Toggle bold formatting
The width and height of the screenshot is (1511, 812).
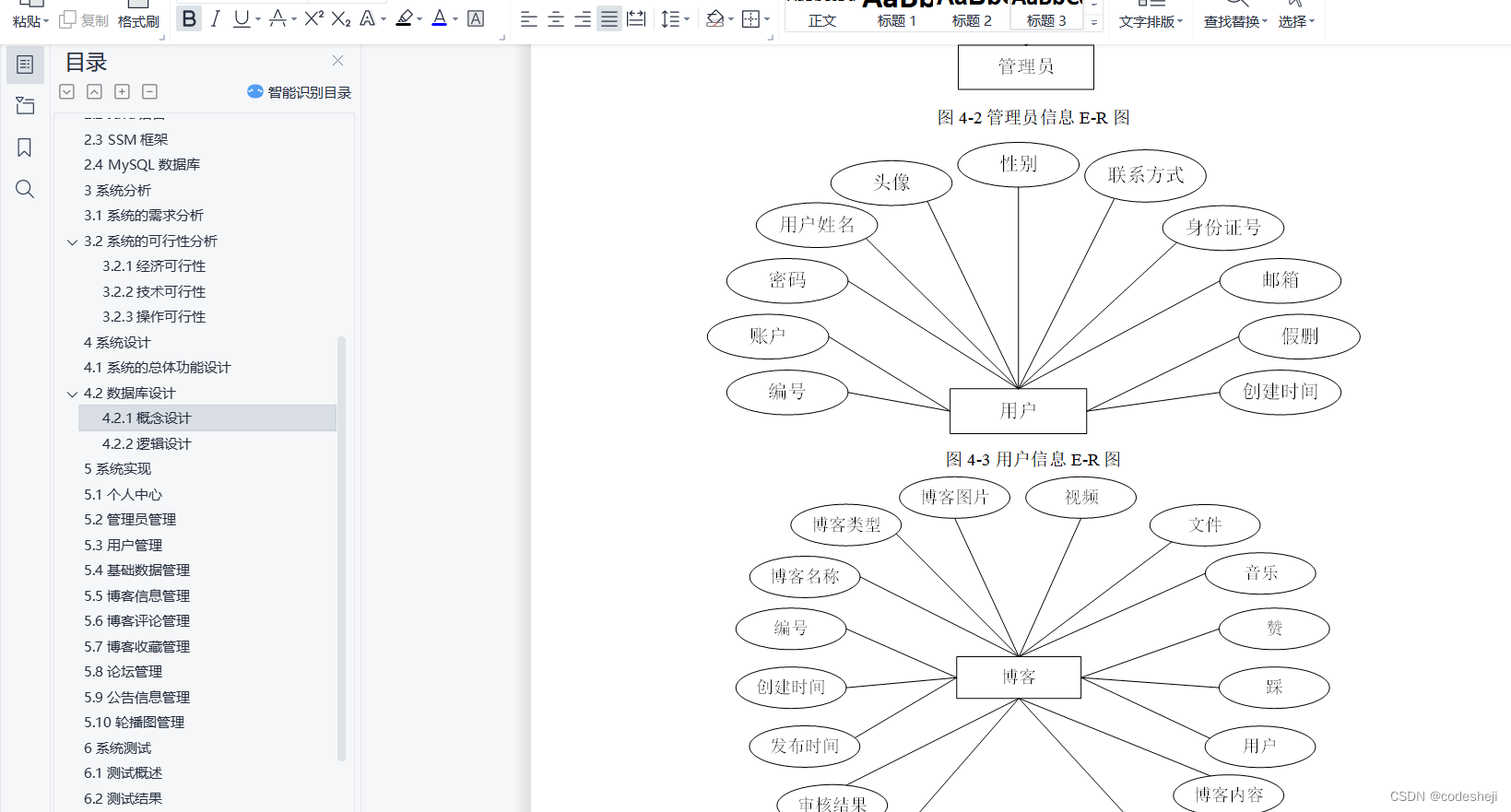pyautogui.click(x=189, y=18)
